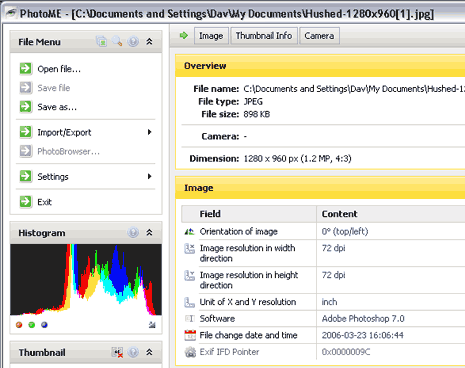Switch to the Image tab
This screenshot has height=368, width=465.
(211, 36)
